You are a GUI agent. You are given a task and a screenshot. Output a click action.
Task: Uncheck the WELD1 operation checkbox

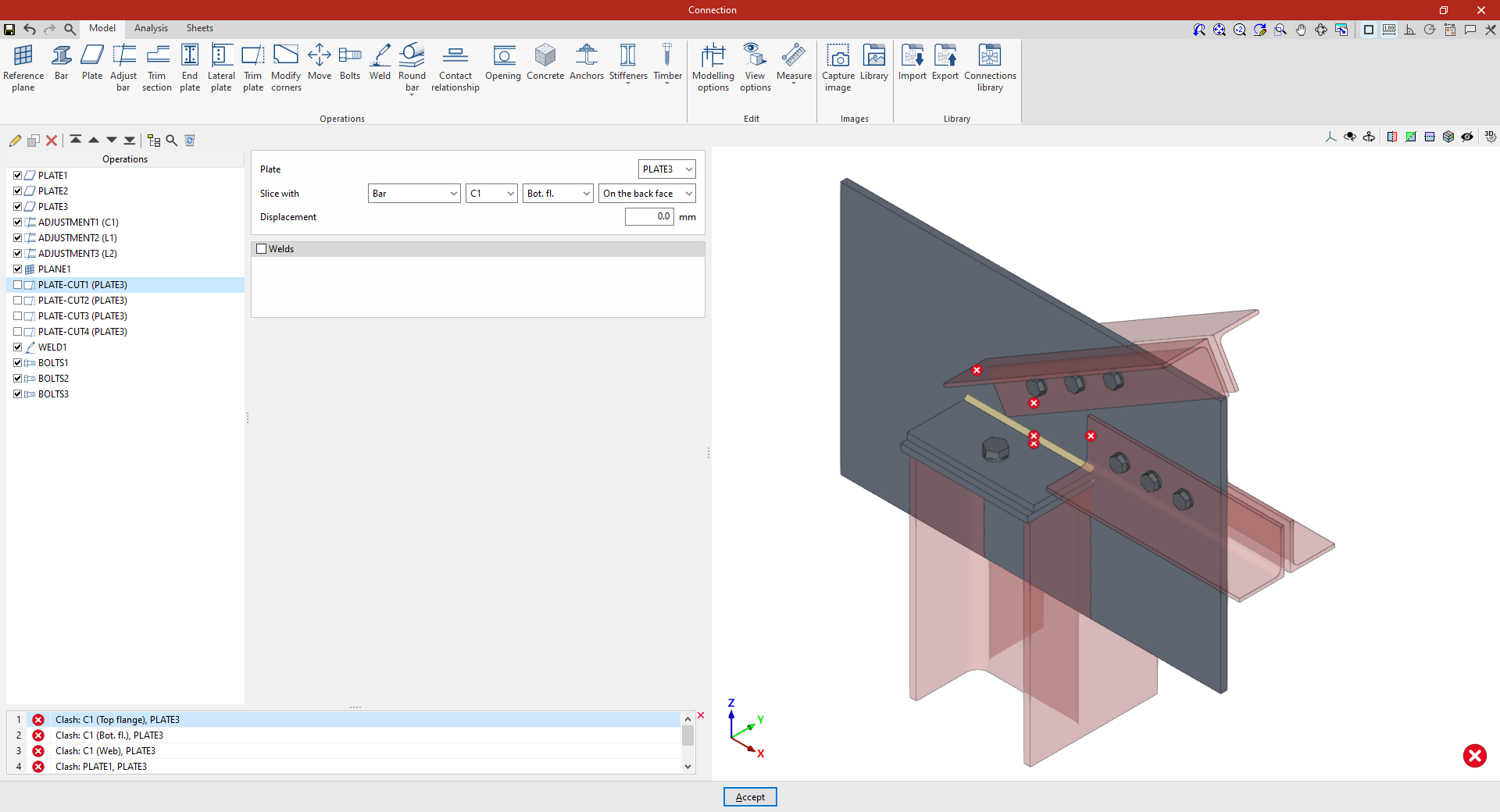point(17,347)
